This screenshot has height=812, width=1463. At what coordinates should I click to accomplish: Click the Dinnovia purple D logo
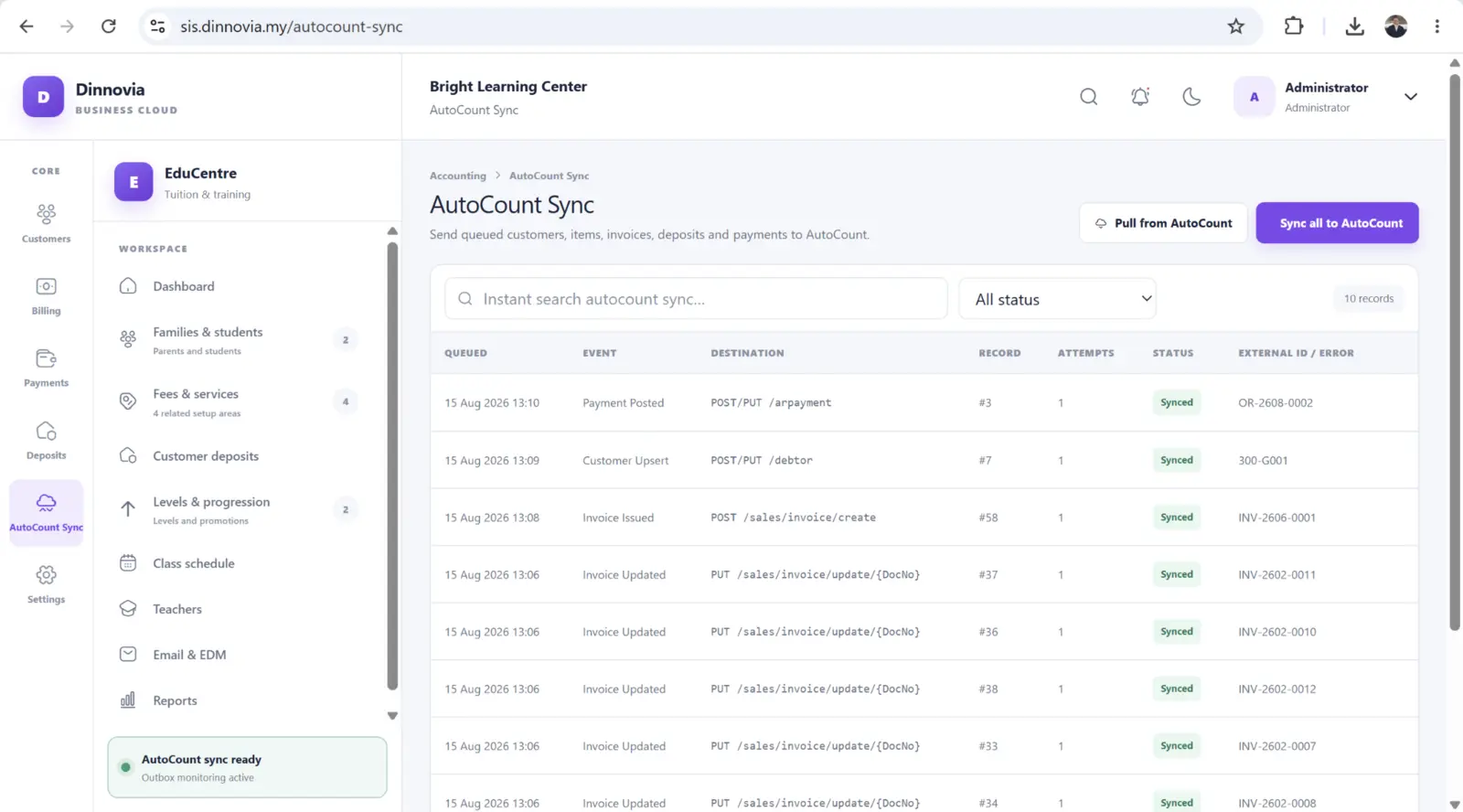coord(43,97)
